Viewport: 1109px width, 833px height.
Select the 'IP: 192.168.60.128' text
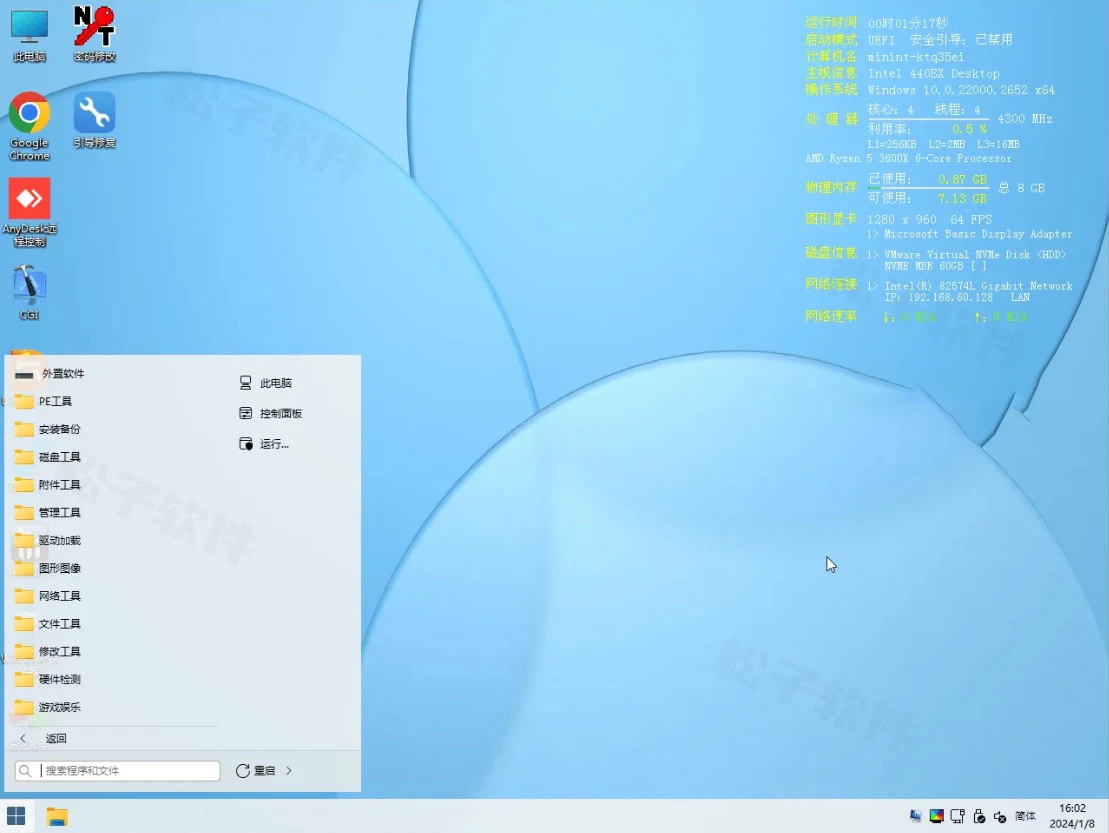coord(939,297)
